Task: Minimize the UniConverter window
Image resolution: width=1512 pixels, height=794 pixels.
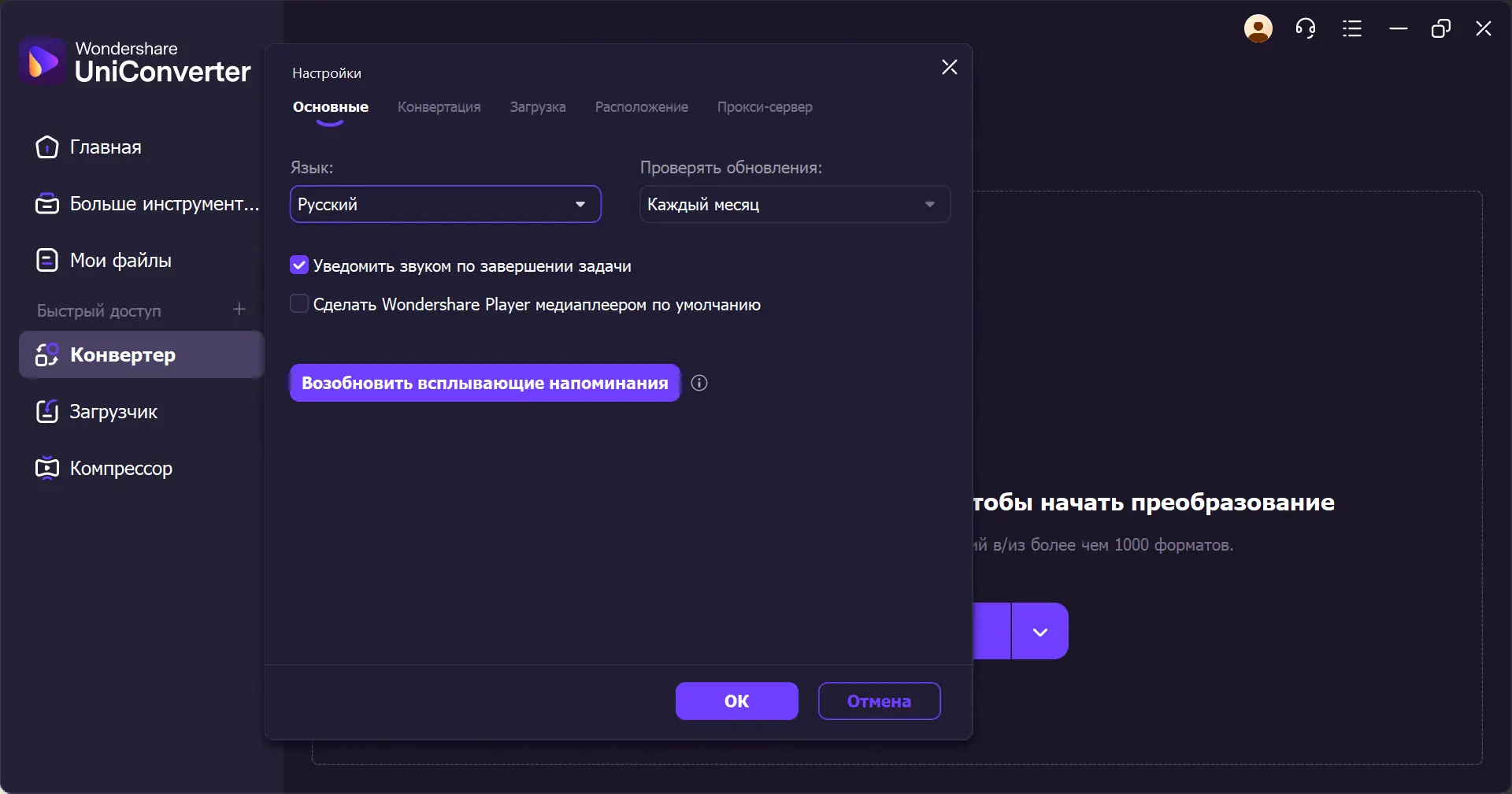Action: (x=1399, y=29)
